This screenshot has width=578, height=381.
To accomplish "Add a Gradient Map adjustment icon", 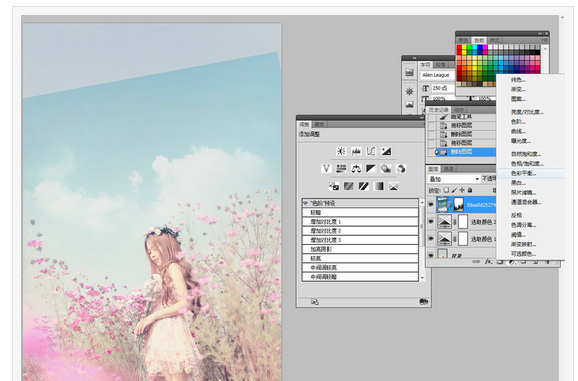I will (x=379, y=186).
